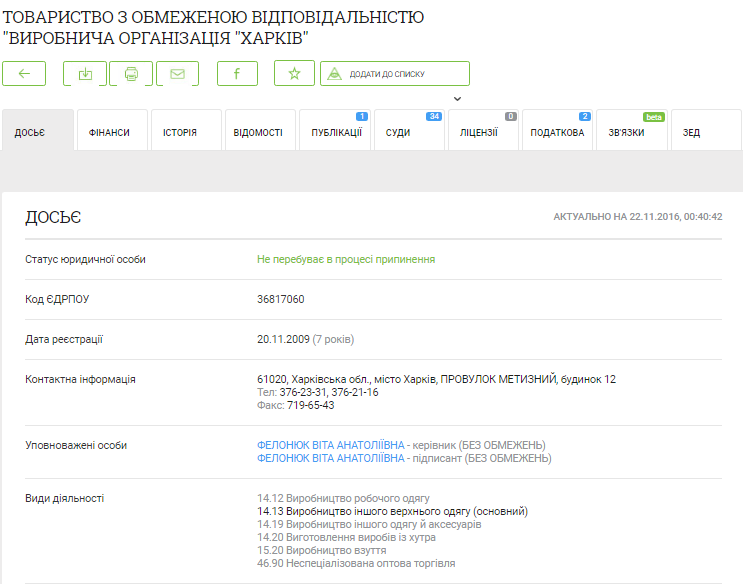
Task: Print the company dossier
Action: tap(131, 74)
